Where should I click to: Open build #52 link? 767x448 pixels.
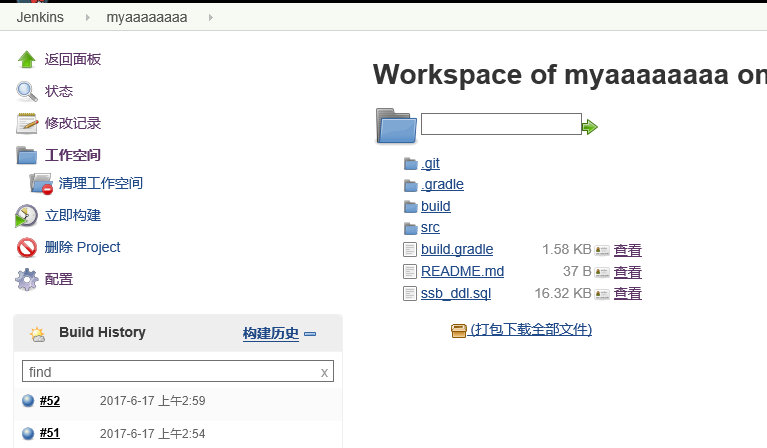click(x=50, y=401)
